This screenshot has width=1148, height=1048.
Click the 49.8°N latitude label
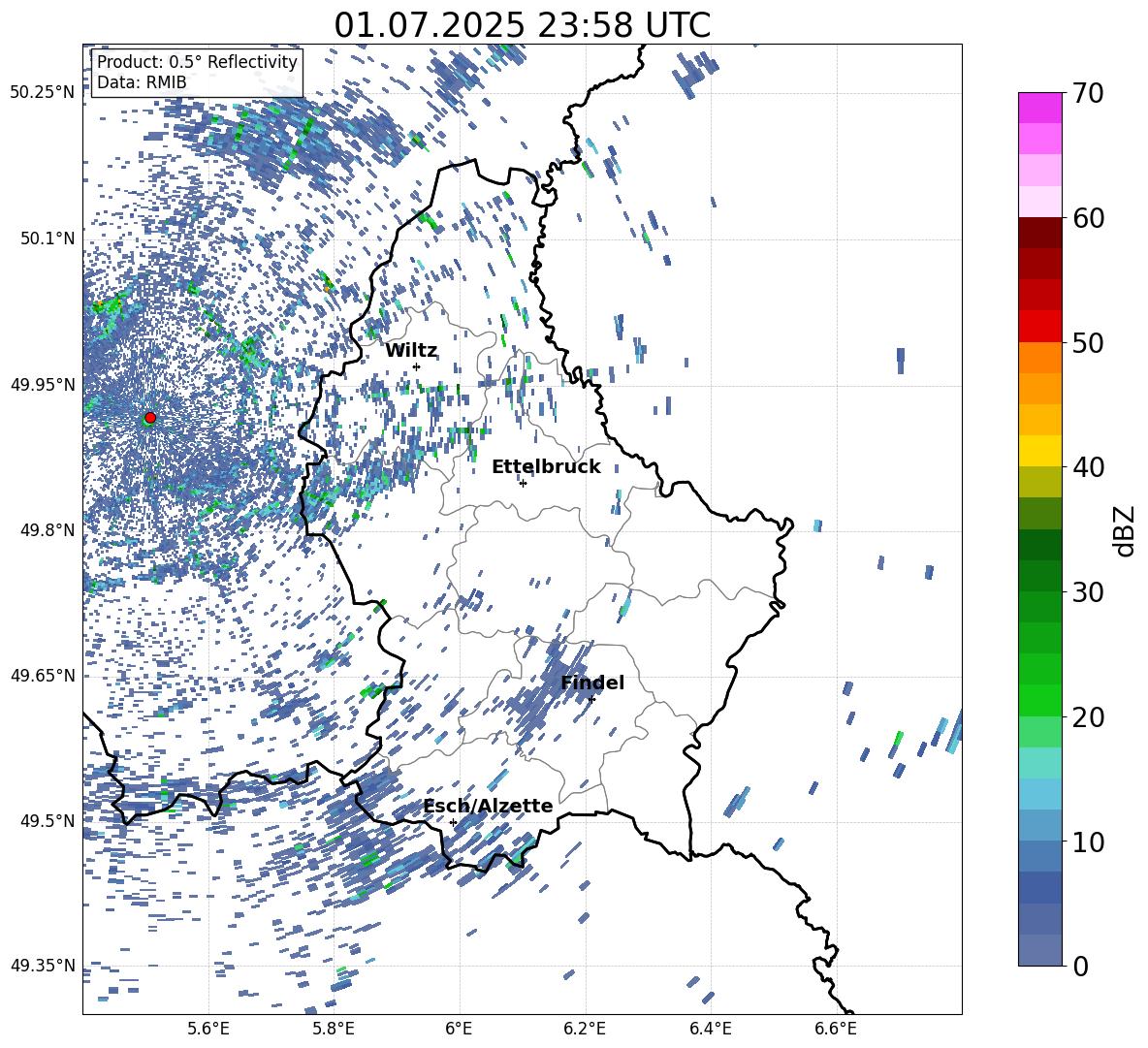tap(48, 530)
